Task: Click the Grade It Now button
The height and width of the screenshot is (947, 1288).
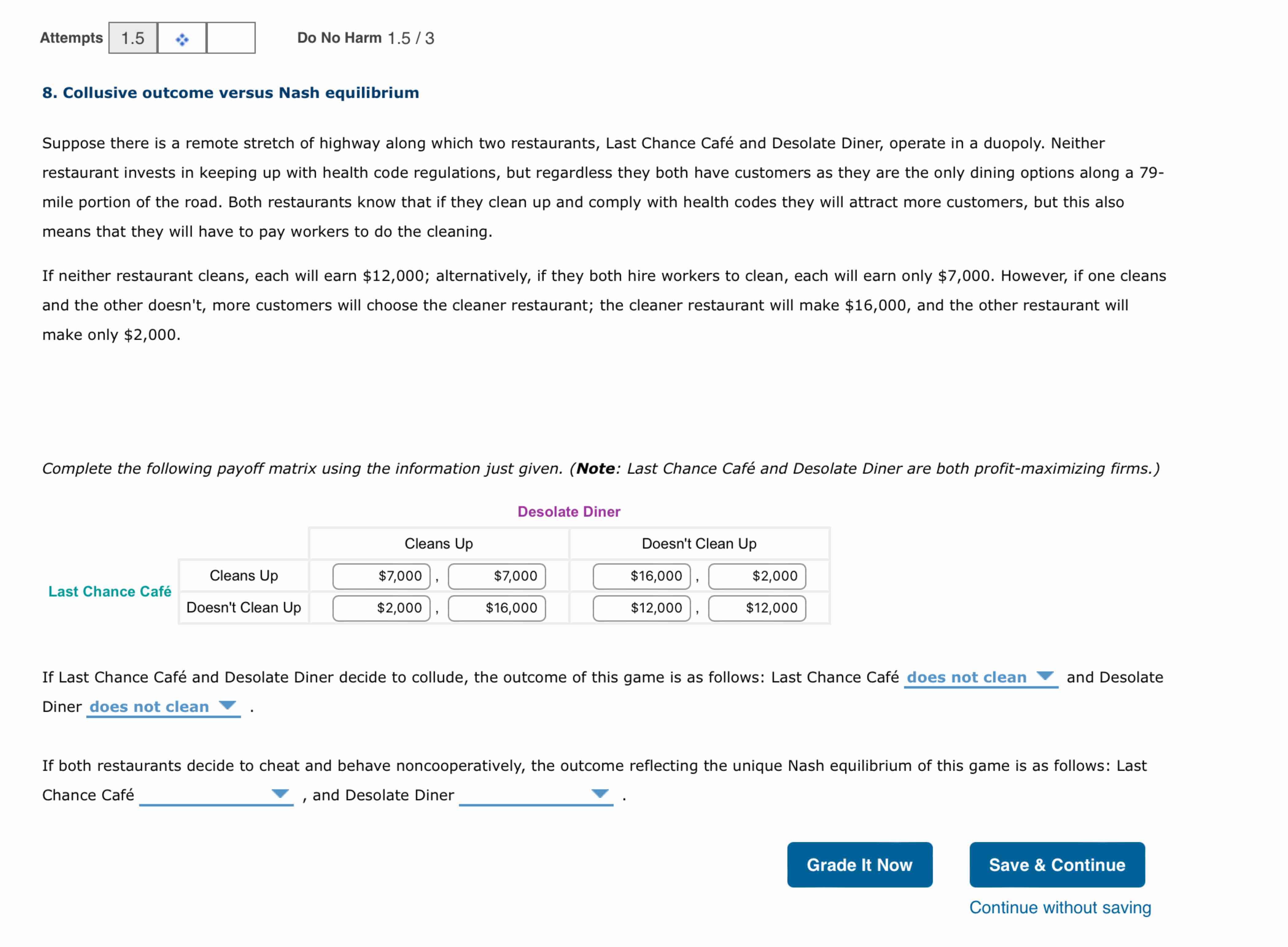Action: (859, 864)
